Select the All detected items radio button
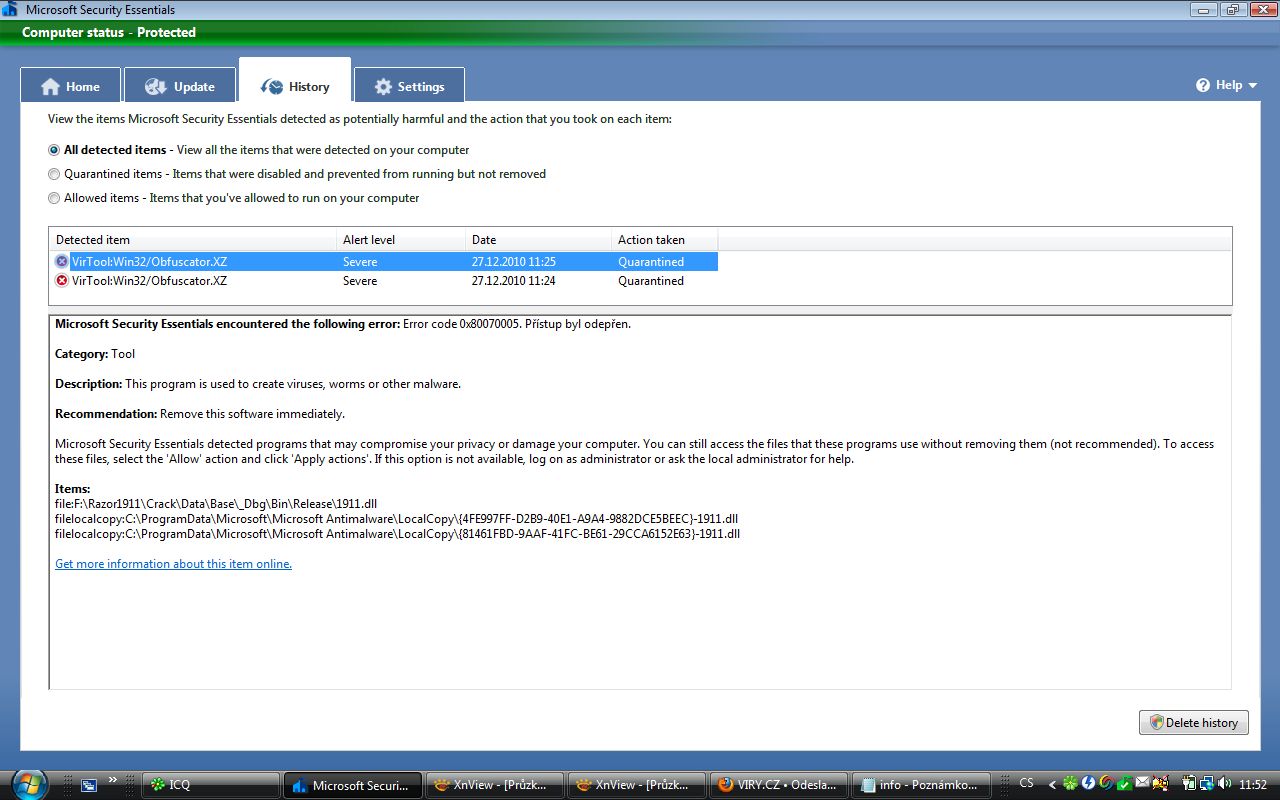Viewport: 1280px width, 800px height. pyautogui.click(x=54, y=150)
